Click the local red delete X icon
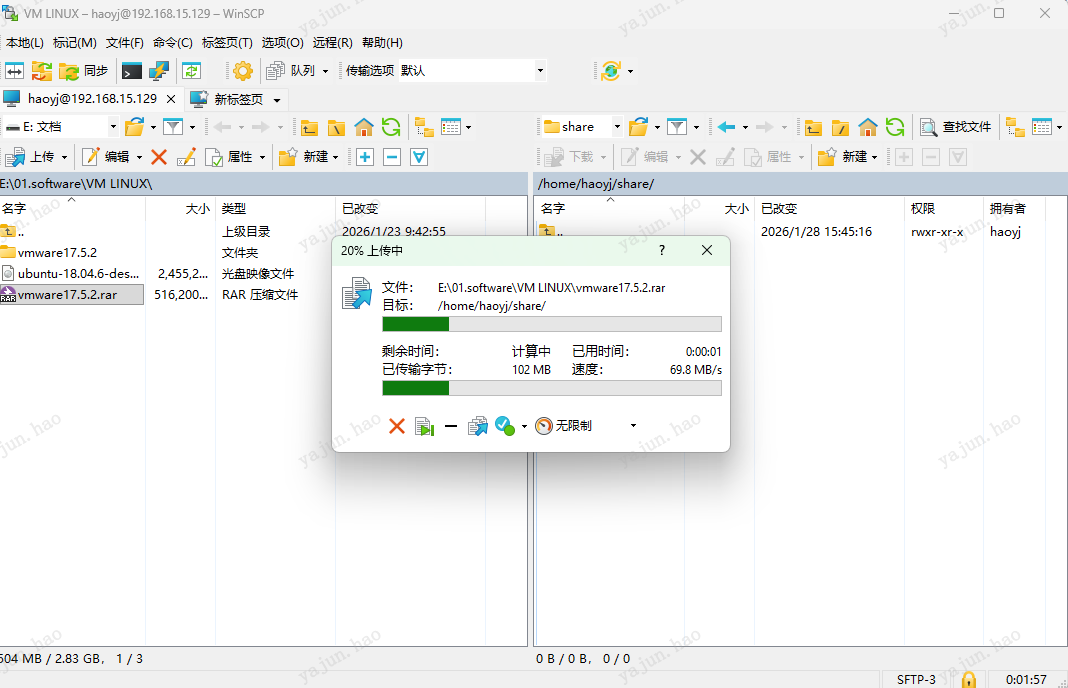Image resolution: width=1068 pixels, height=688 pixels. coord(159,157)
